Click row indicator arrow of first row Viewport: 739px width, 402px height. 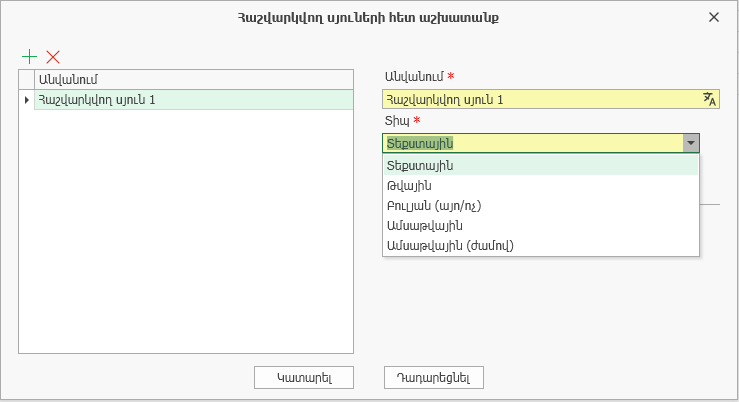point(26,100)
